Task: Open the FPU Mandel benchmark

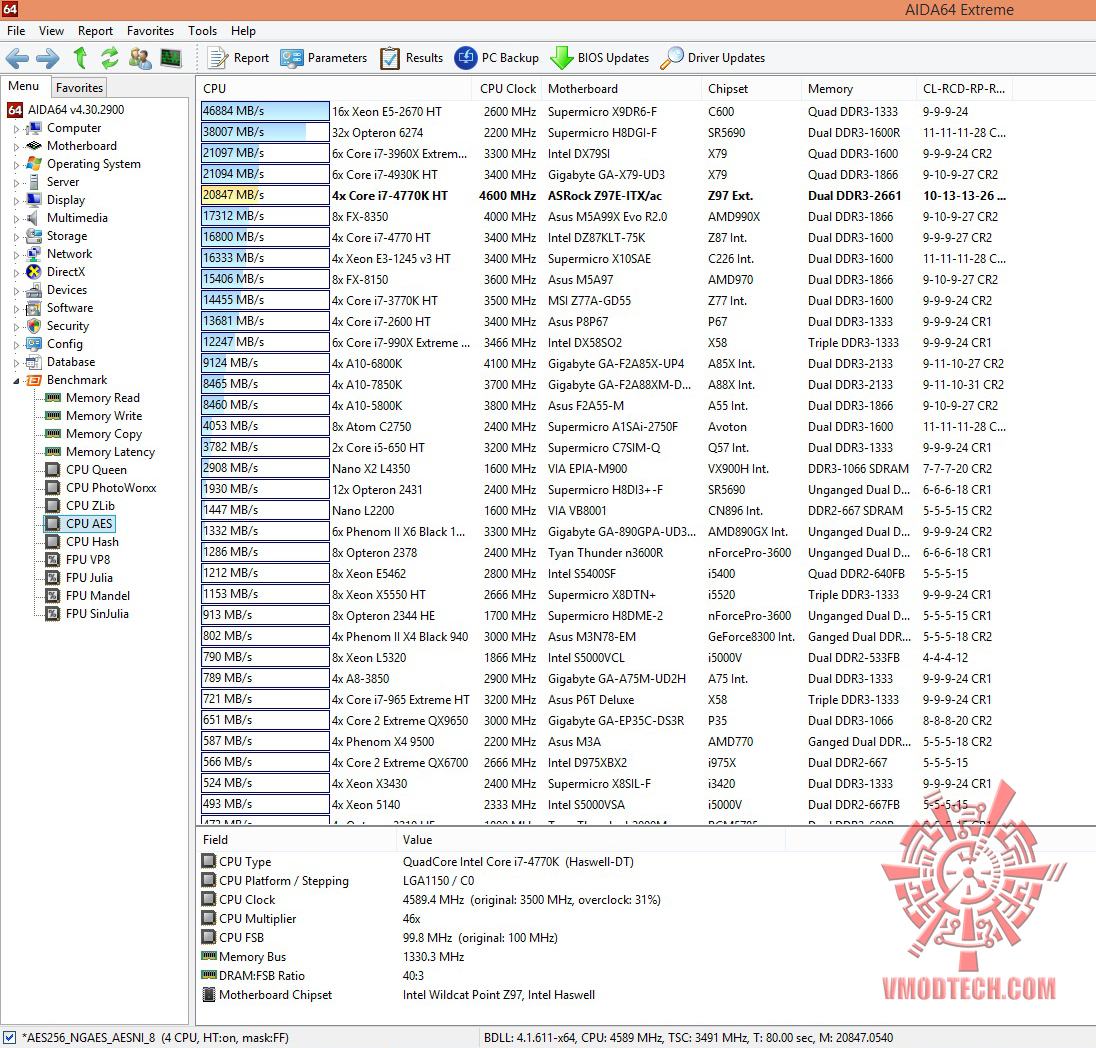Action: tap(87, 596)
